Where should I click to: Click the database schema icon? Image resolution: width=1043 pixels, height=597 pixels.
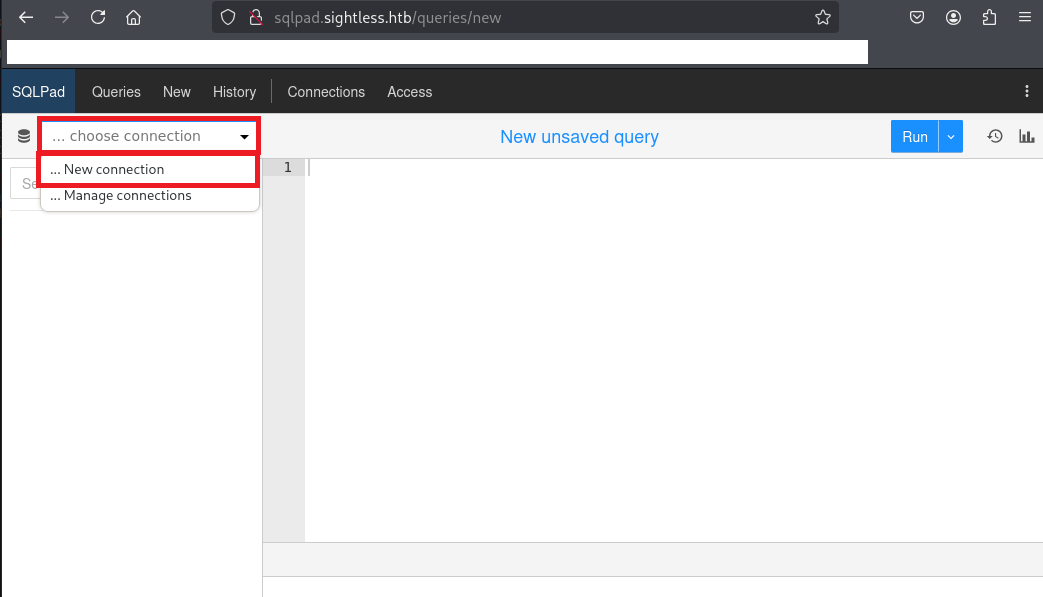pos(24,137)
